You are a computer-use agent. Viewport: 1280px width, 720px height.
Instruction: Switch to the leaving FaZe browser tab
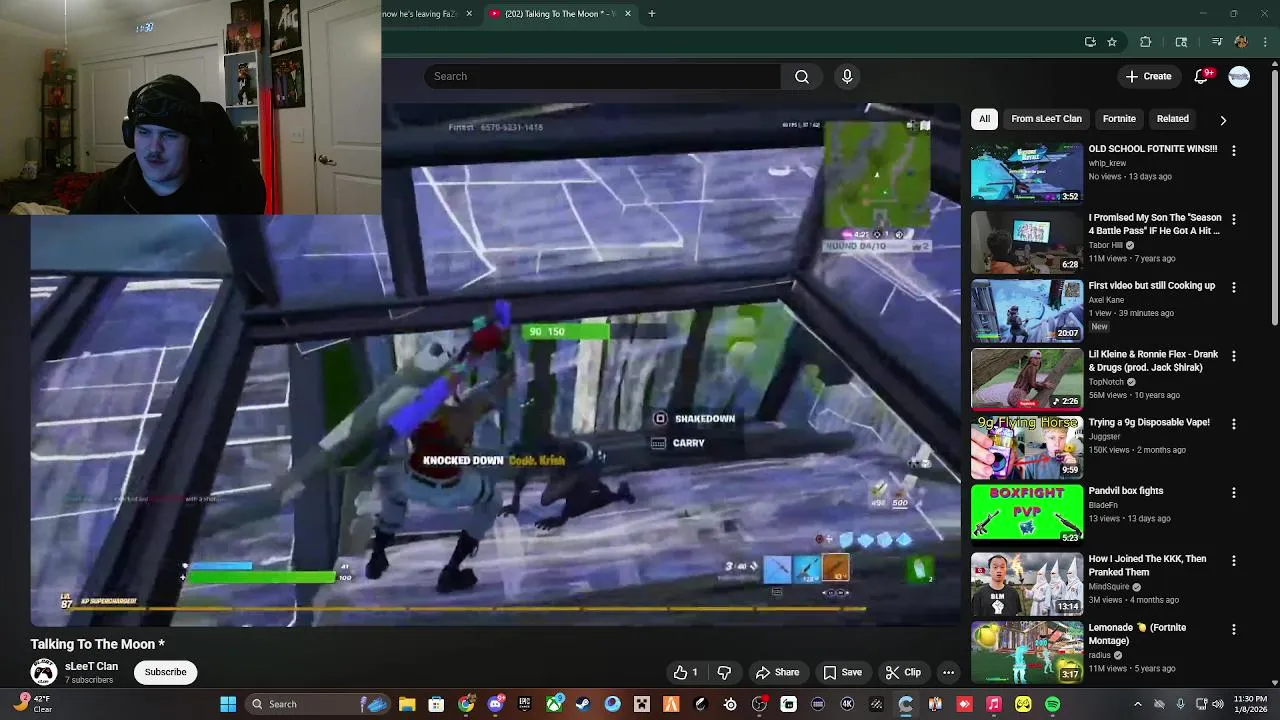428,14
